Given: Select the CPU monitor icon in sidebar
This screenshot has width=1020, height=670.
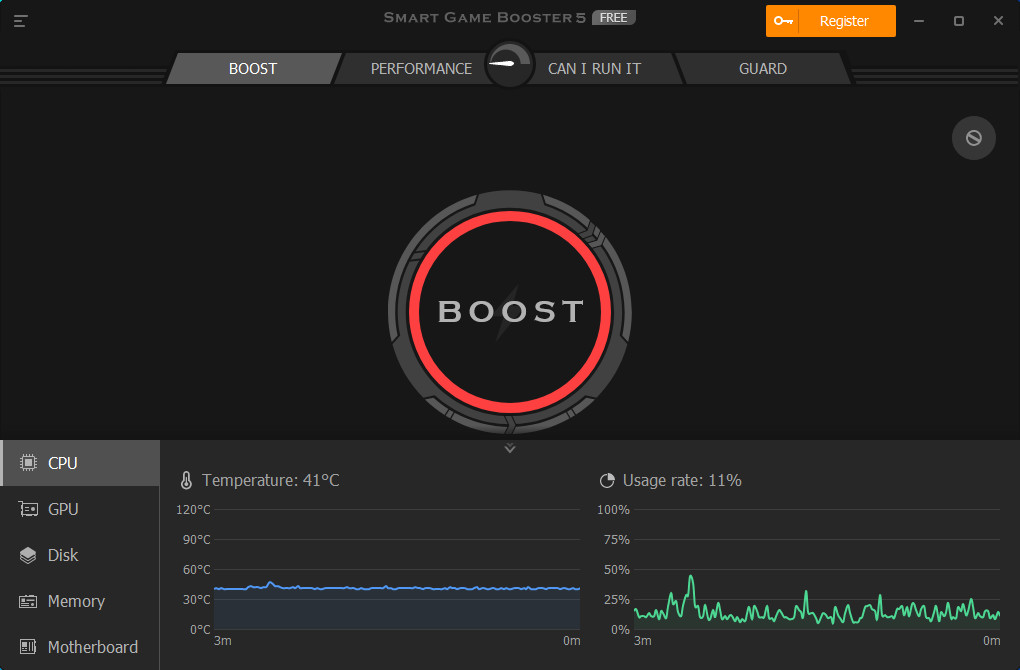Looking at the screenshot, I should [28, 462].
